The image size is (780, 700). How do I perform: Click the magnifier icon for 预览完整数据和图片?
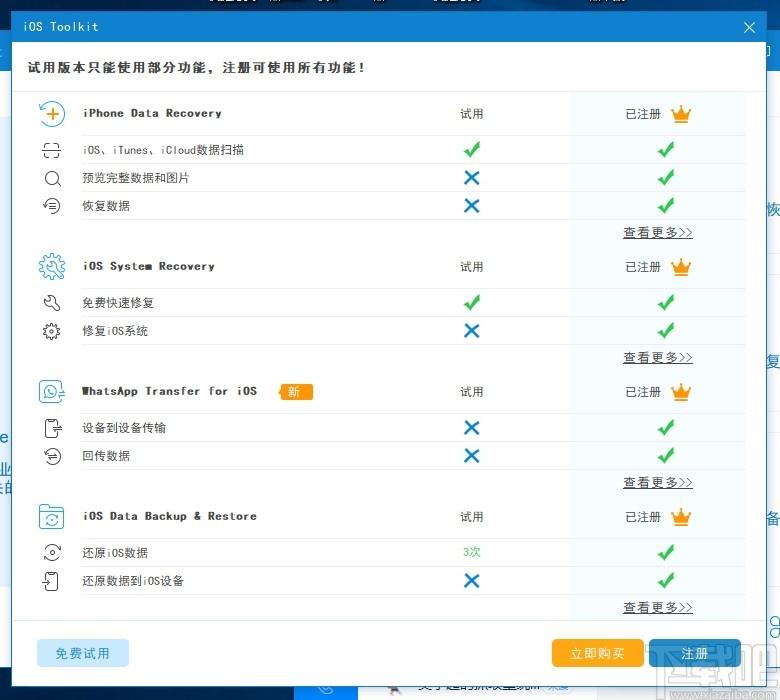click(x=52, y=178)
